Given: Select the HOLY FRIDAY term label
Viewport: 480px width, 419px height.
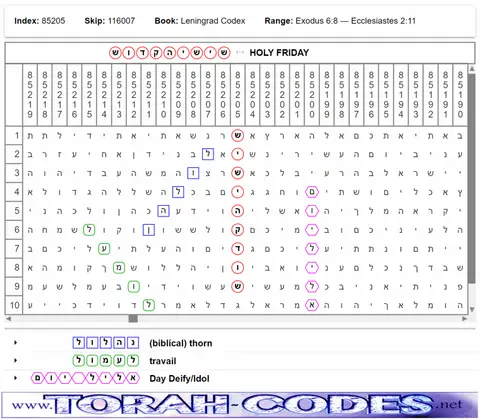Looking at the screenshot, I should click(x=279, y=53).
